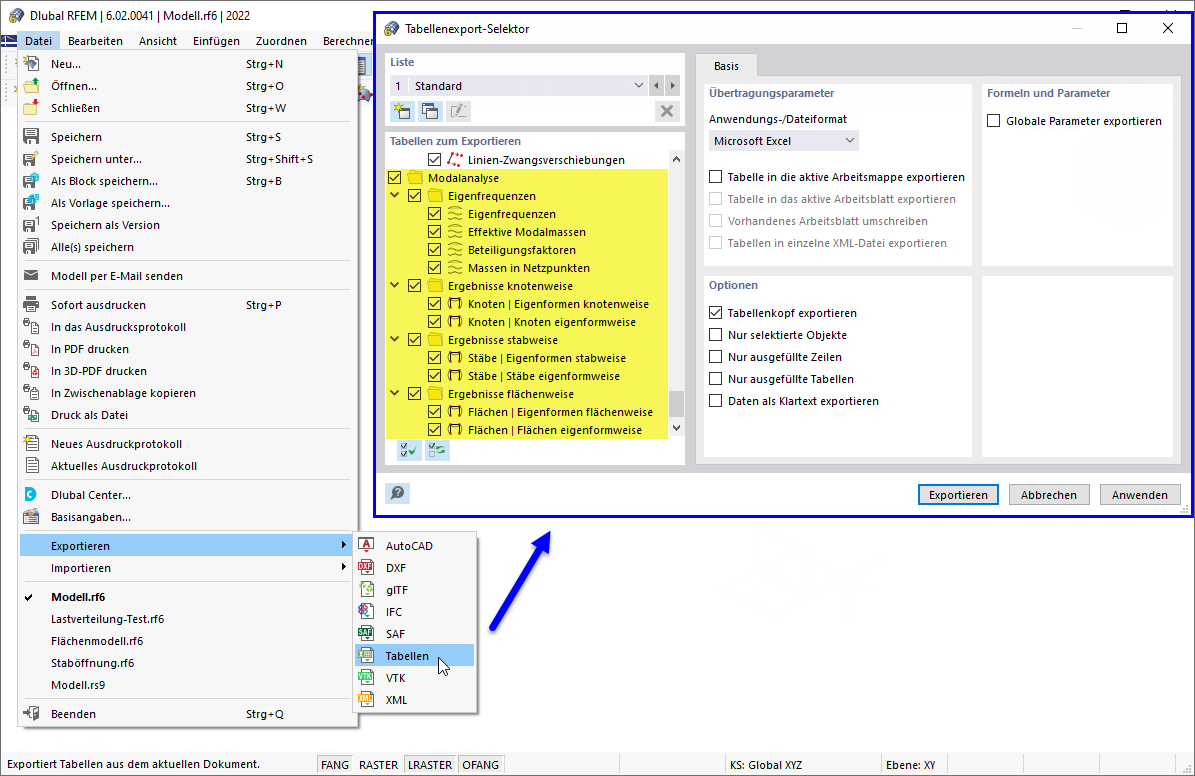Click the Beenden exit icon
This screenshot has width=1195, height=776.
tap(31, 713)
